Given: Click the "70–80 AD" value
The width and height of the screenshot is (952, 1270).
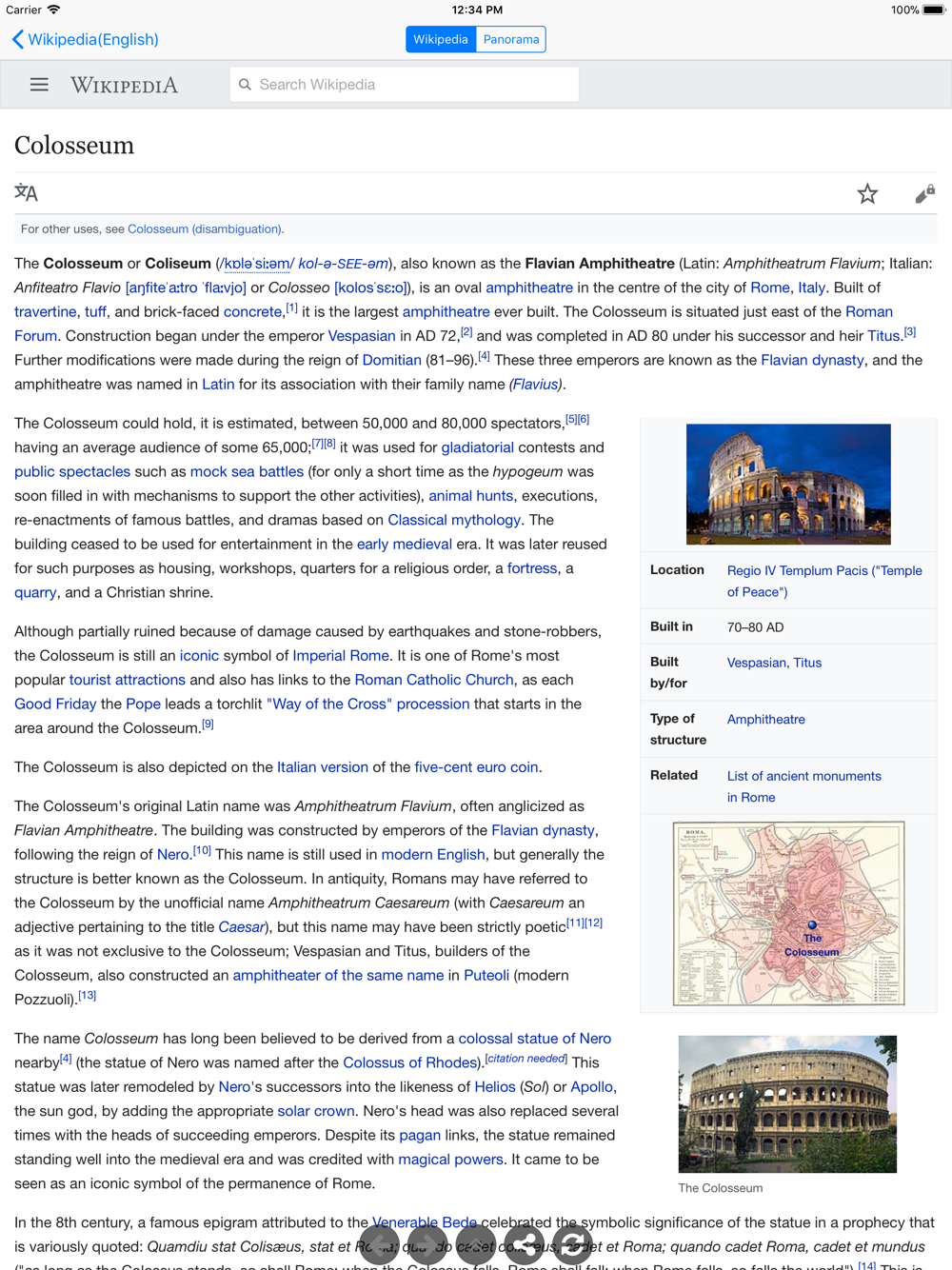Looking at the screenshot, I should point(756,627).
